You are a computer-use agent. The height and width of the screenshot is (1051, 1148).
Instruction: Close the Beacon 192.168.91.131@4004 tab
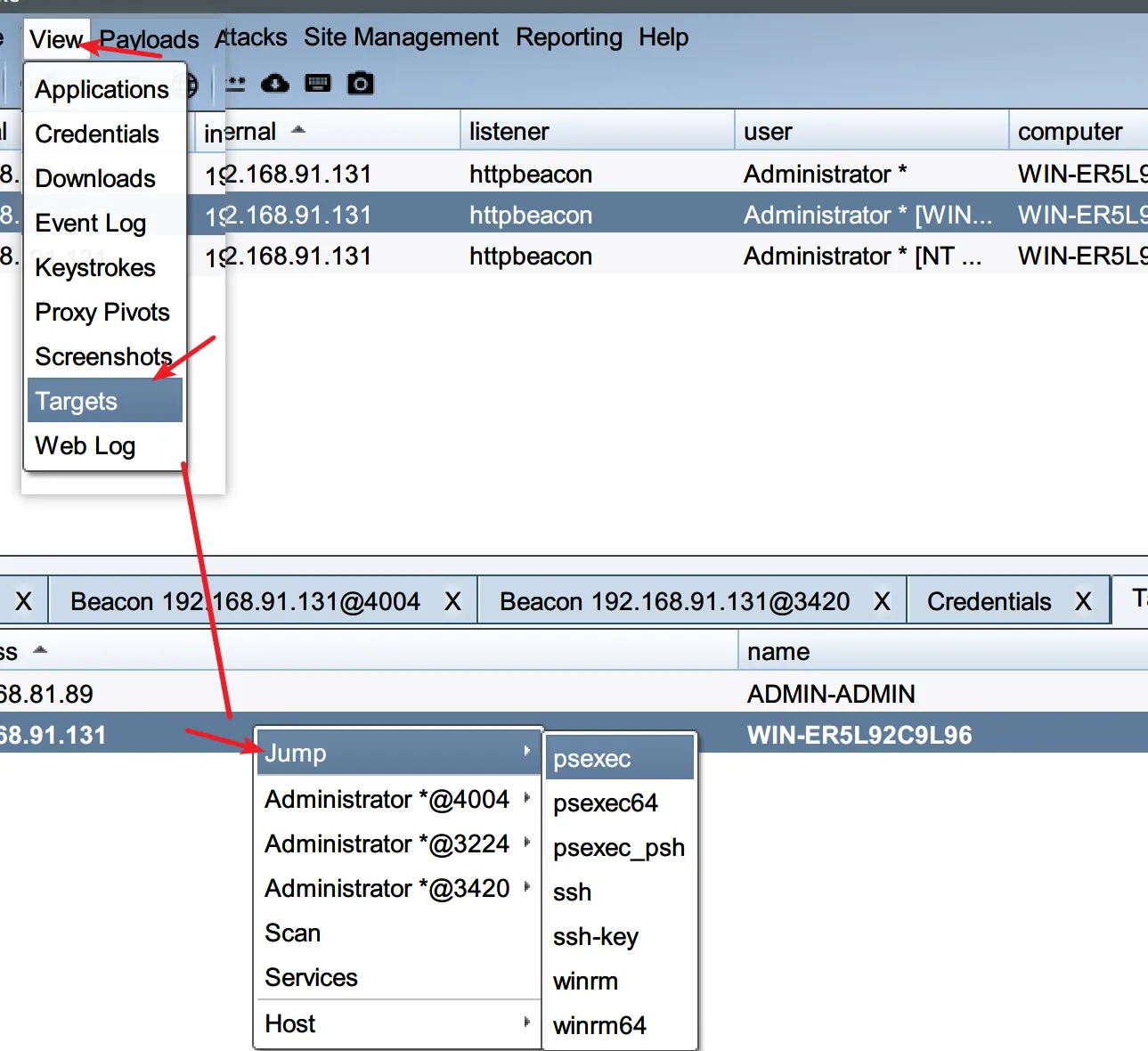[452, 602]
